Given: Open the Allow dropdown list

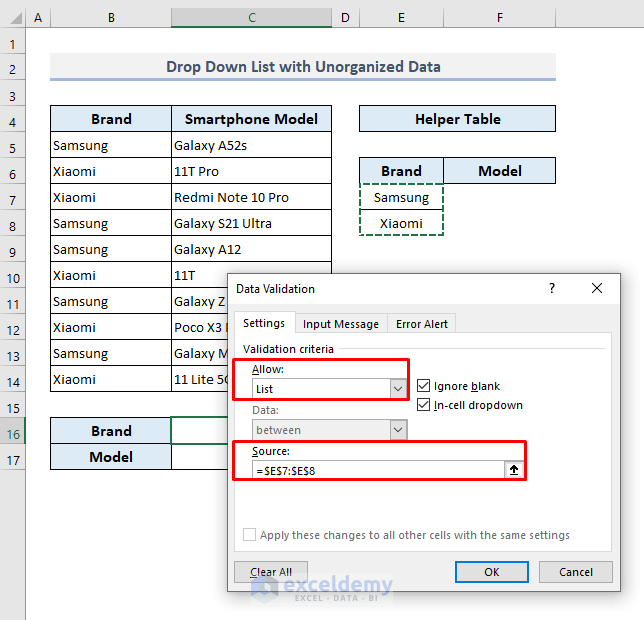Looking at the screenshot, I should click(398, 388).
